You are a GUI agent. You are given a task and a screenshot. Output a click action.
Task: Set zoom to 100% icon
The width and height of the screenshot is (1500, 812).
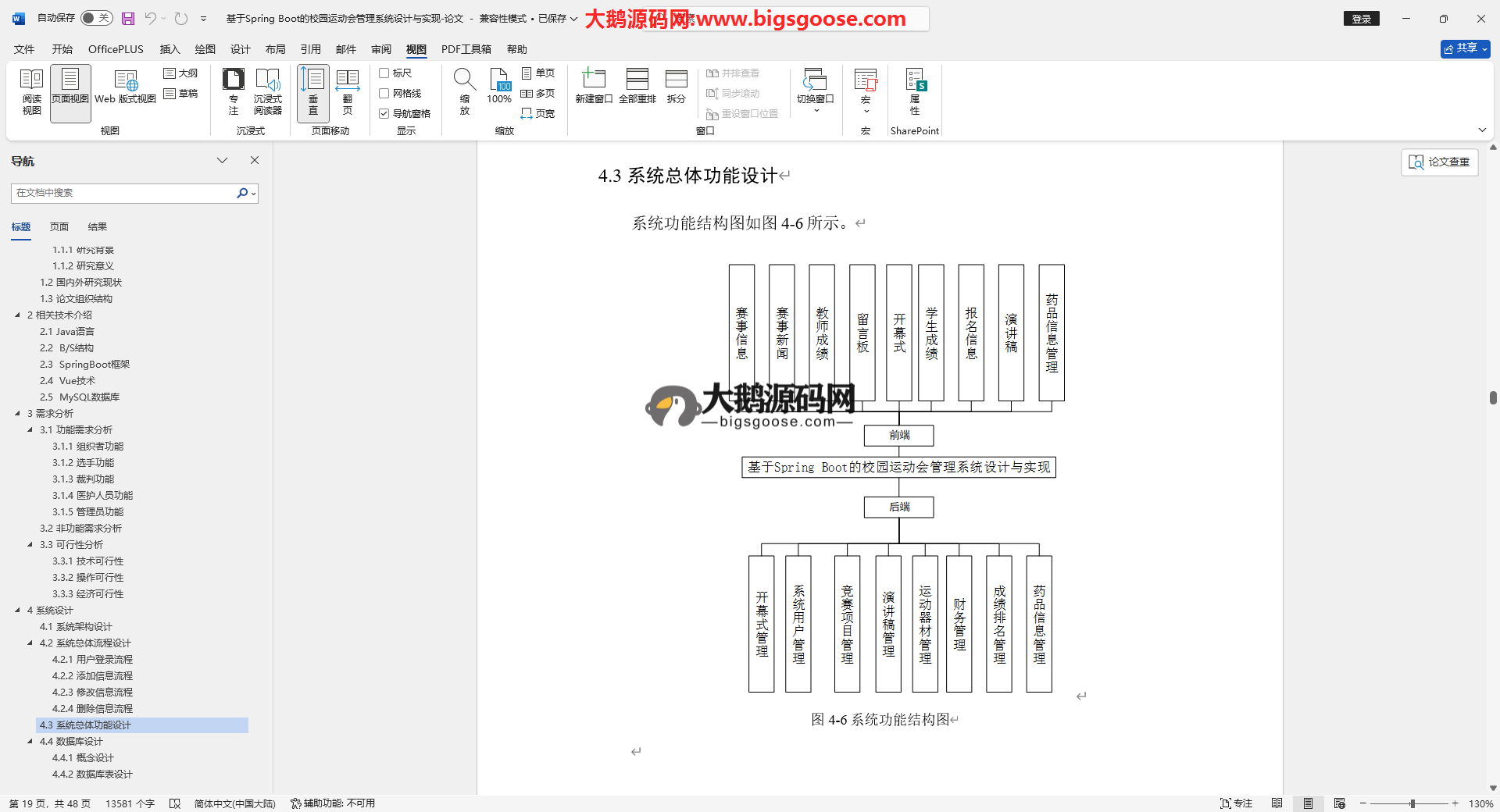[499, 86]
